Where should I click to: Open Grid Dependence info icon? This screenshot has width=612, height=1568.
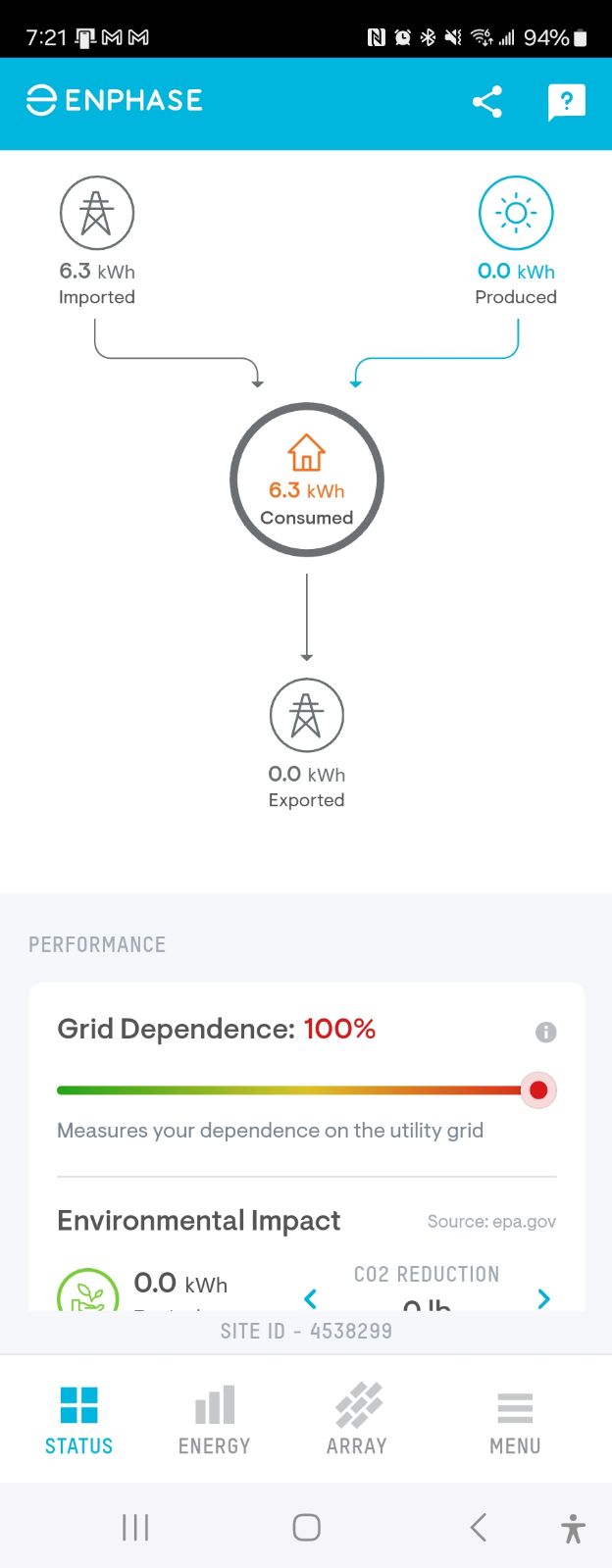click(546, 1032)
